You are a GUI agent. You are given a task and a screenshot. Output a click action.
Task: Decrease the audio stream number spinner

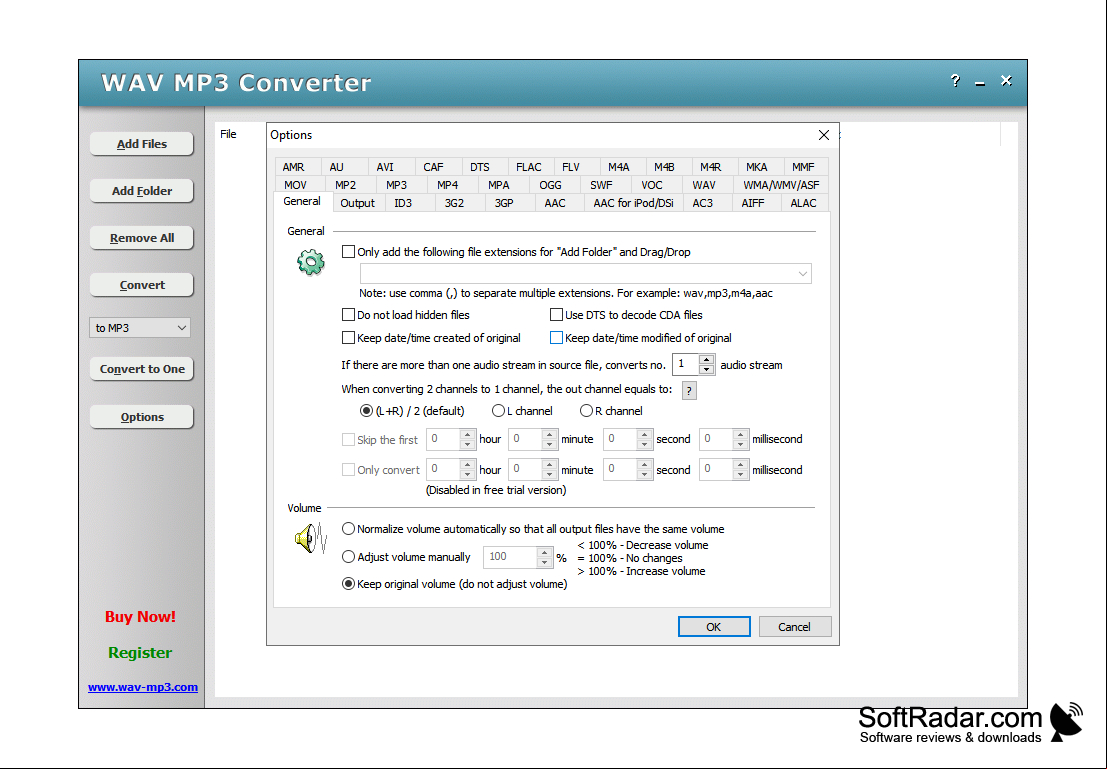point(706,369)
